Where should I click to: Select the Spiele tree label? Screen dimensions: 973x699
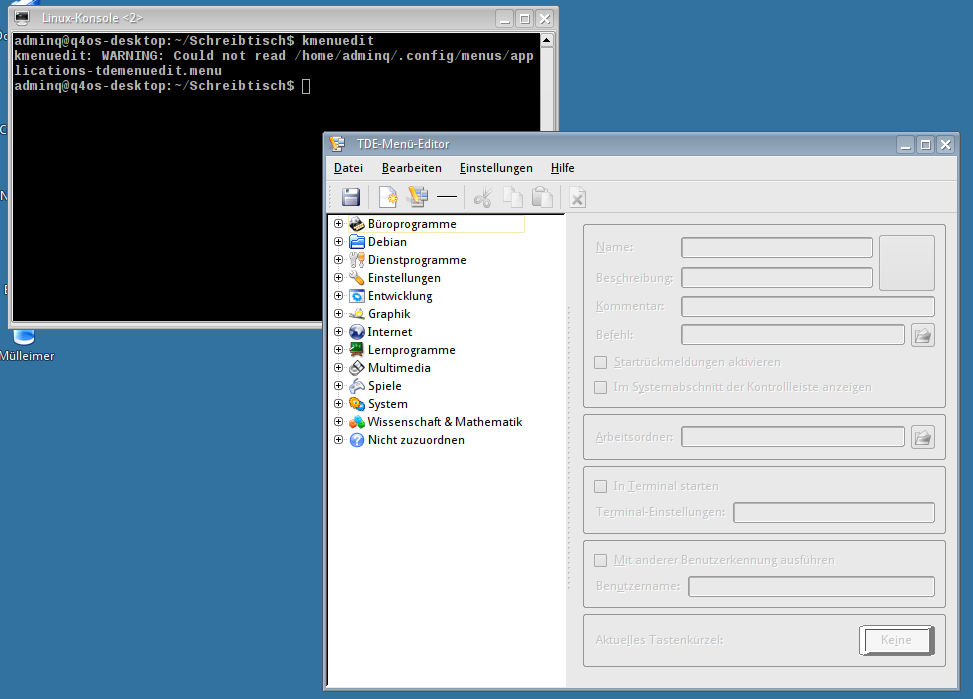[385, 386]
